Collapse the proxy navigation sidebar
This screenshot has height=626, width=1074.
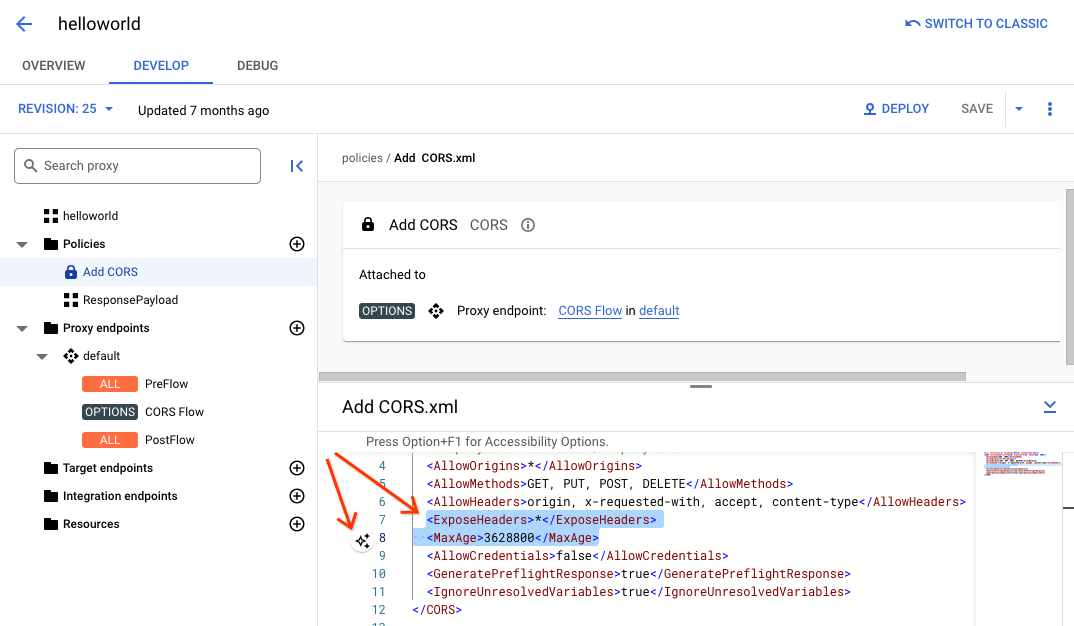point(296,166)
